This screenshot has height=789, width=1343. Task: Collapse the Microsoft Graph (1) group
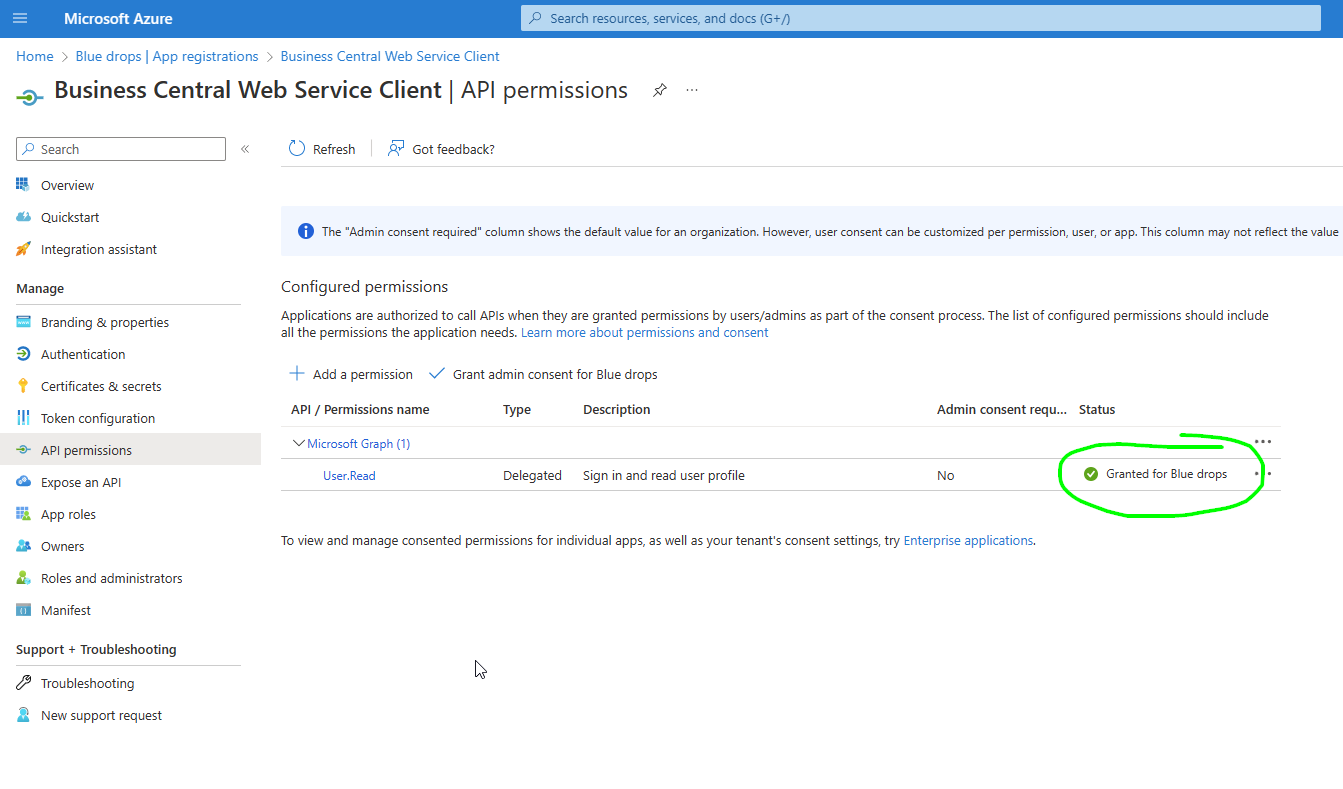point(298,443)
